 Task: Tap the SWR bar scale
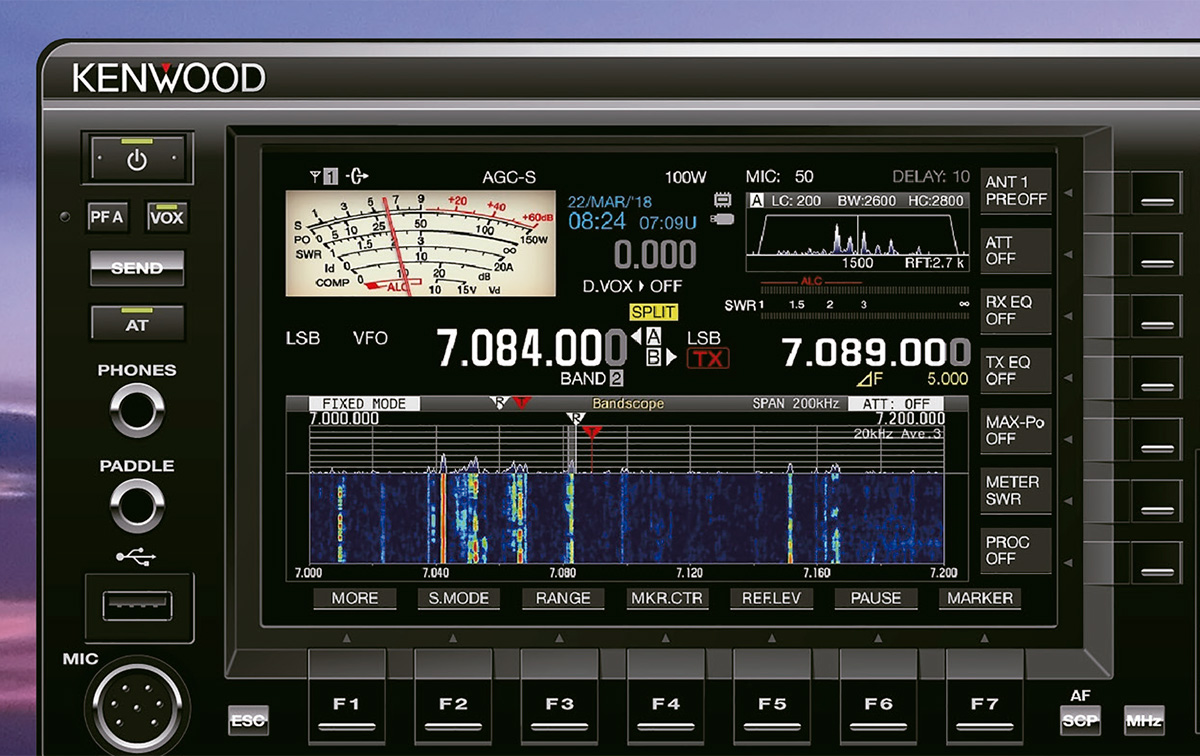click(x=847, y=309)
